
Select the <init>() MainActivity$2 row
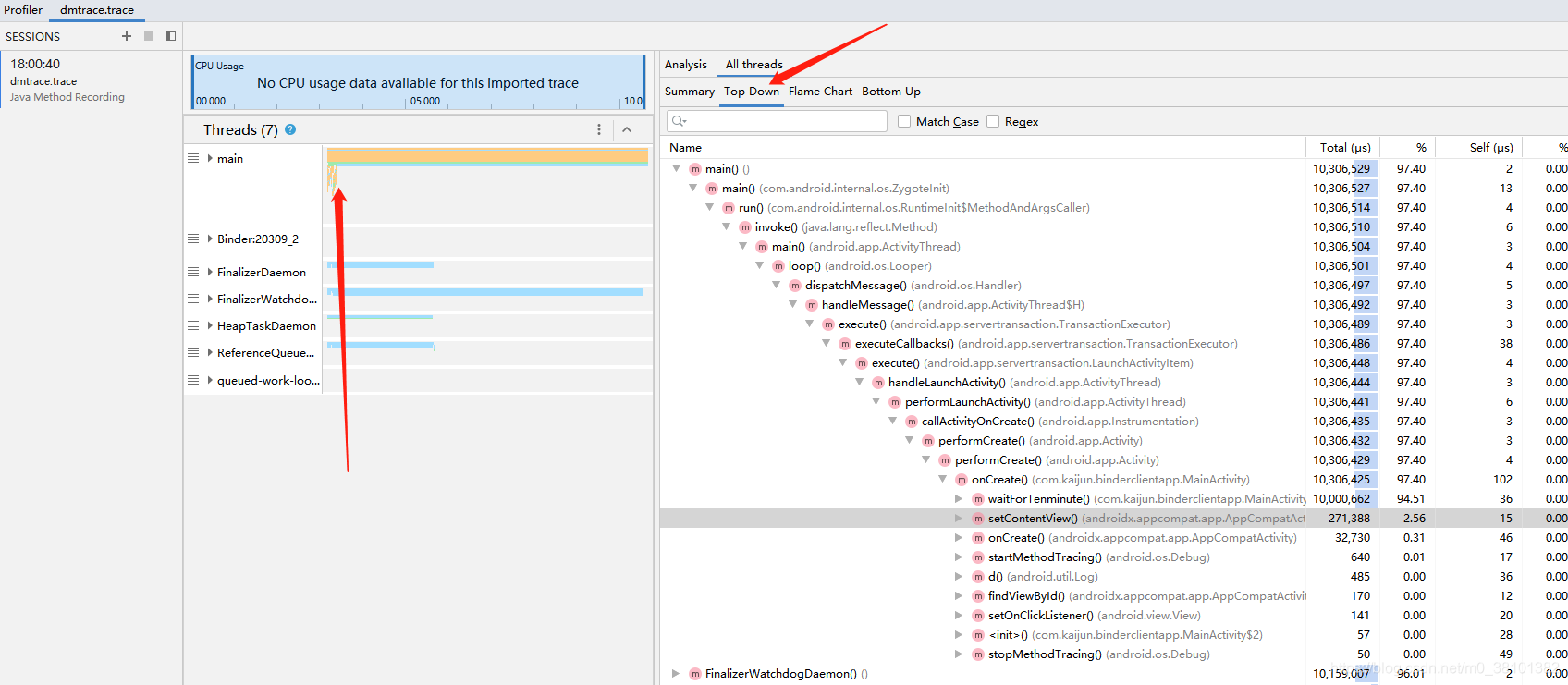click(1114, 634)
